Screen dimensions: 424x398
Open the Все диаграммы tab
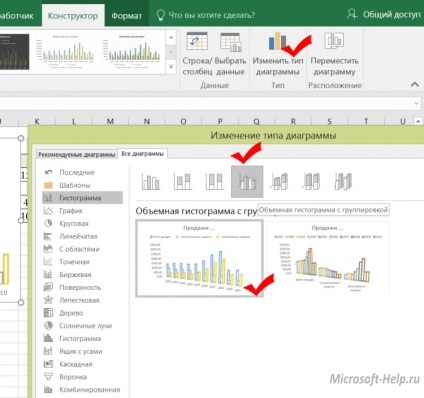[143, 154]
